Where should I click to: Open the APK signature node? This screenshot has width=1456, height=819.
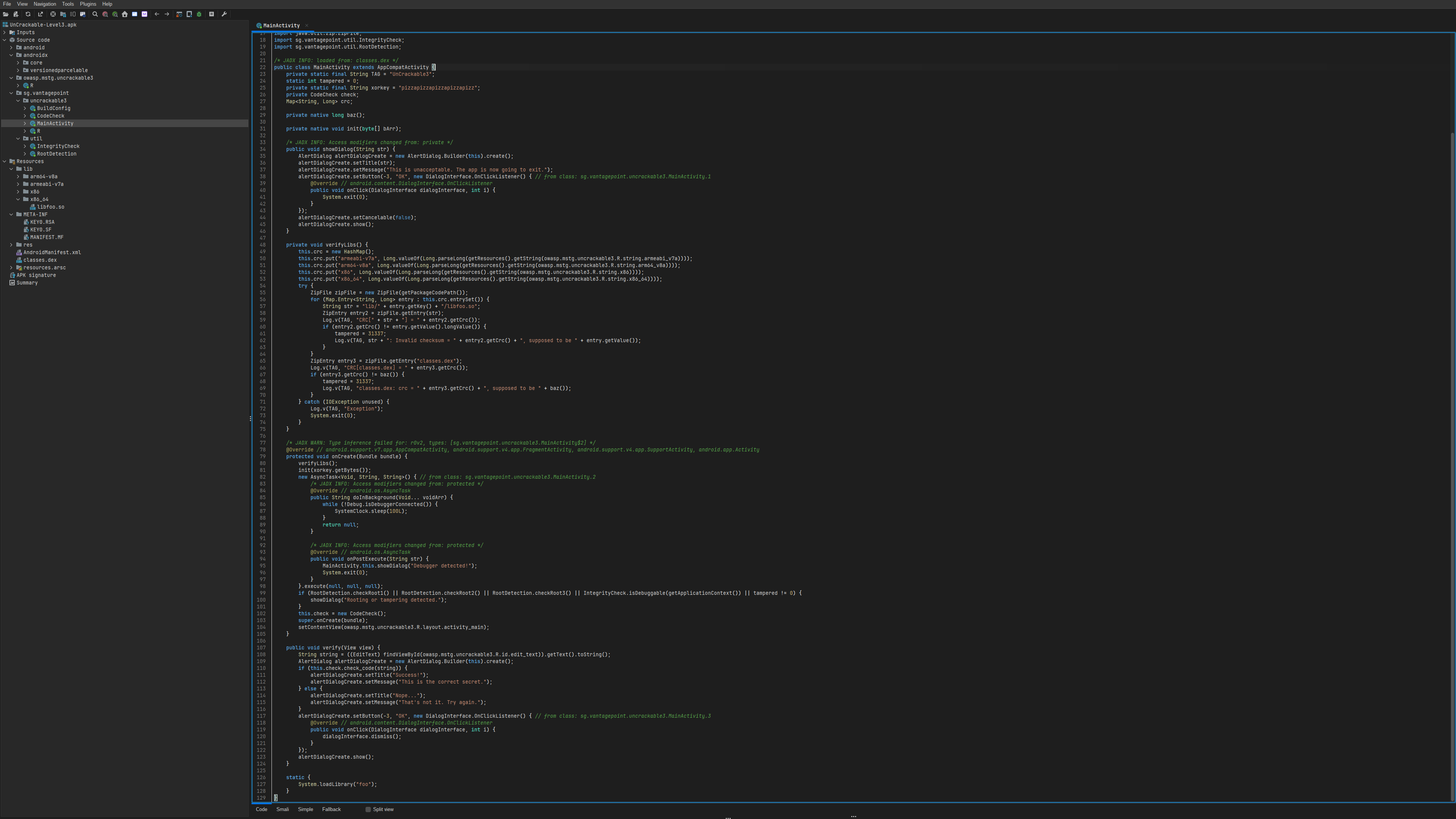coord(36,275)
